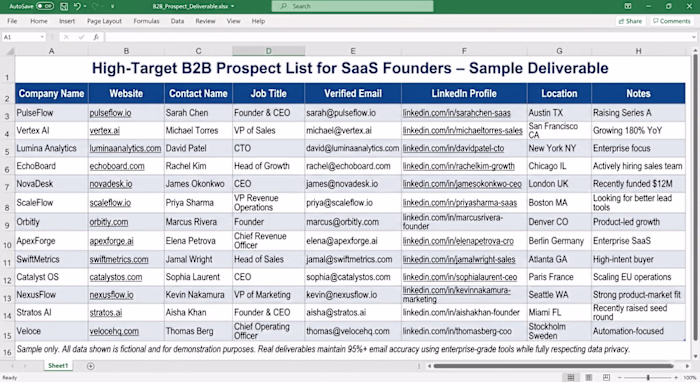Expand the formula bar chevron

point(694,37)
